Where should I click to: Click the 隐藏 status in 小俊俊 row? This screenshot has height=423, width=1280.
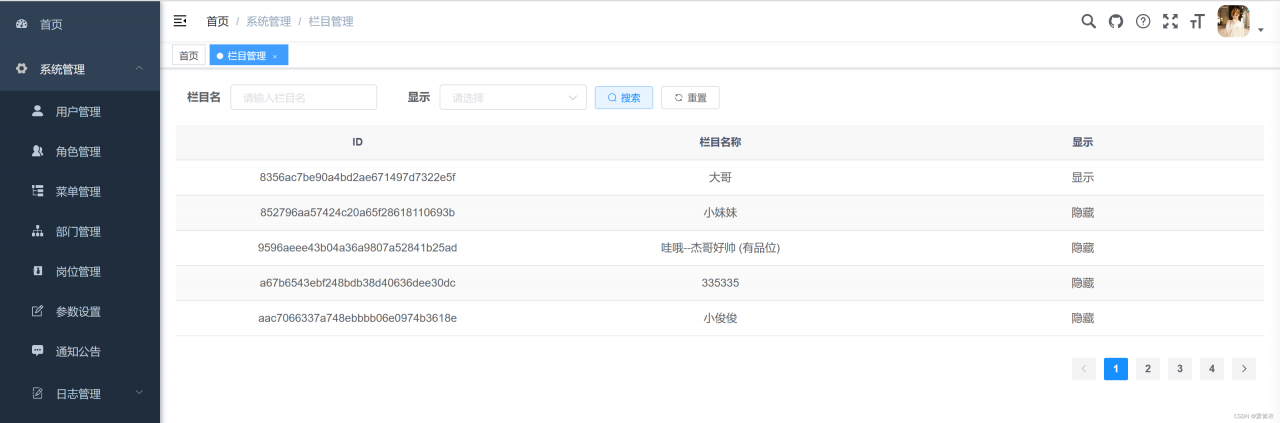pyautogui.click(x=1083, y=318)
